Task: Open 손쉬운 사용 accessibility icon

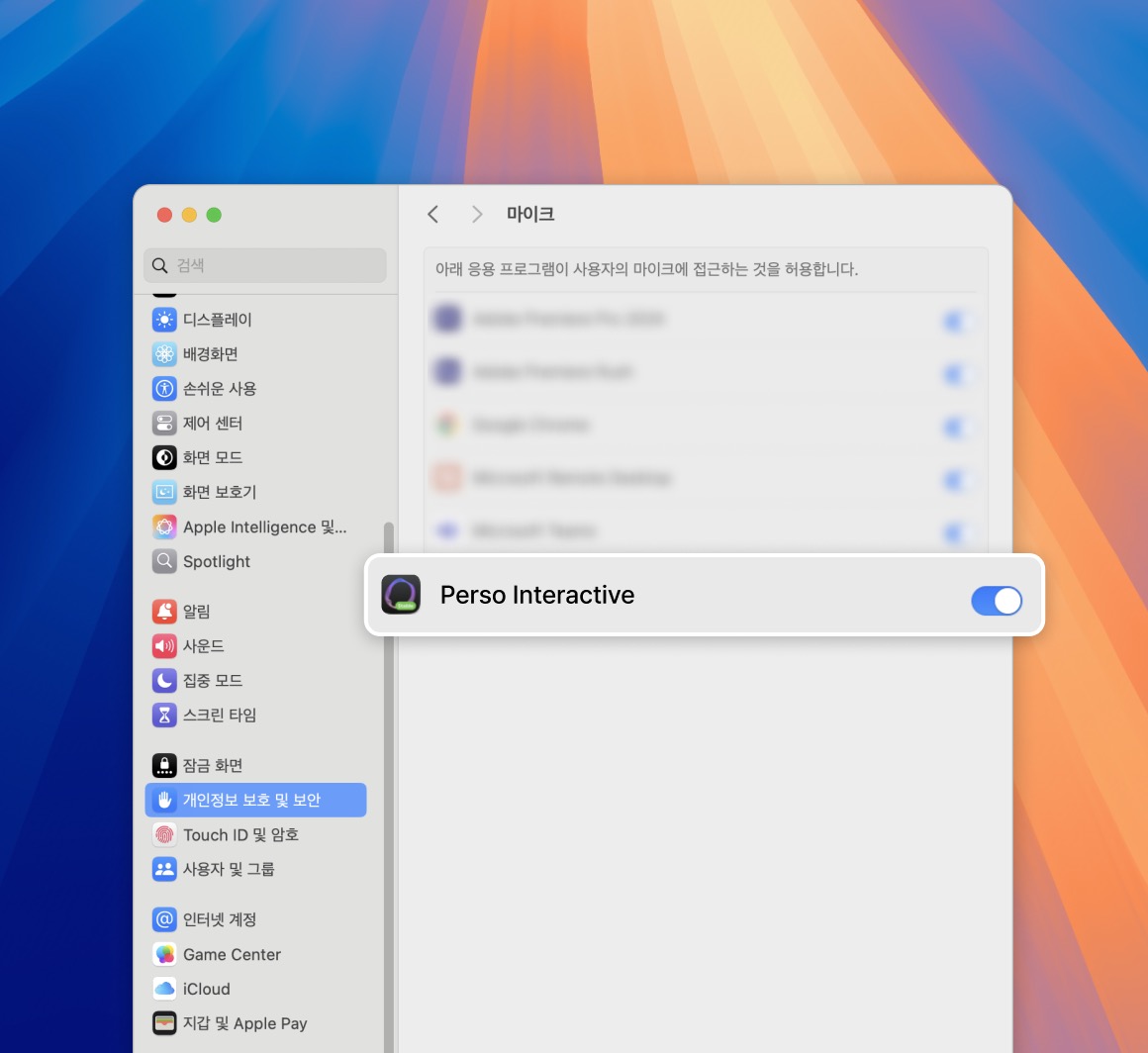Action: point(164,388)
